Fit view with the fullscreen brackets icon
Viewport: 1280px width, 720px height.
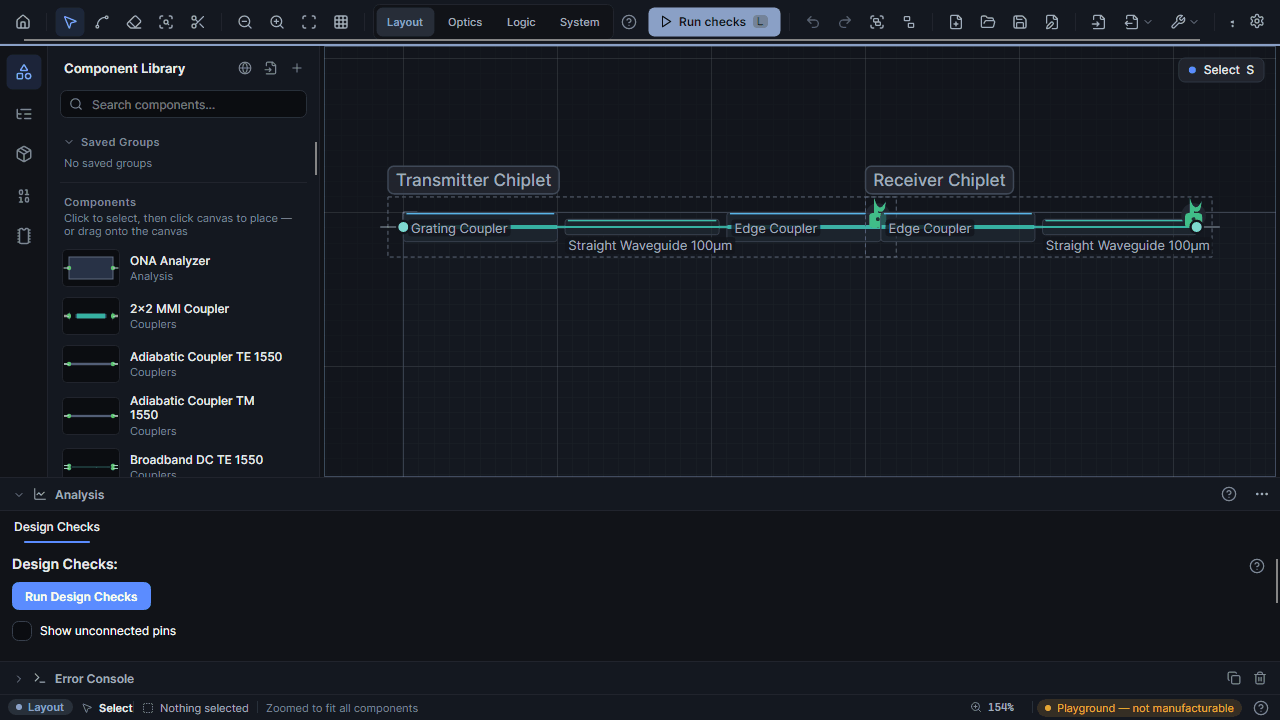tap(309, 22)
